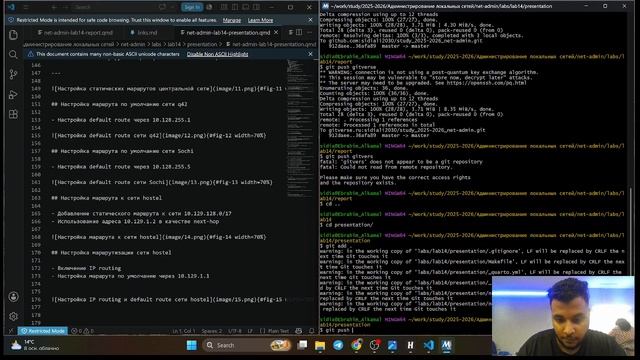
Task: Open the presentation breadcrumb dropdown
Action: pos(202,44)
